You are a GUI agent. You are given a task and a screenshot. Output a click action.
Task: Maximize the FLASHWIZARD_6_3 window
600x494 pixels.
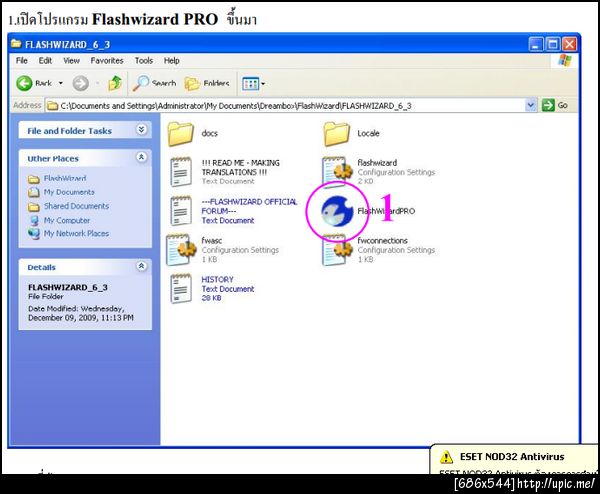tap(553, 44)
